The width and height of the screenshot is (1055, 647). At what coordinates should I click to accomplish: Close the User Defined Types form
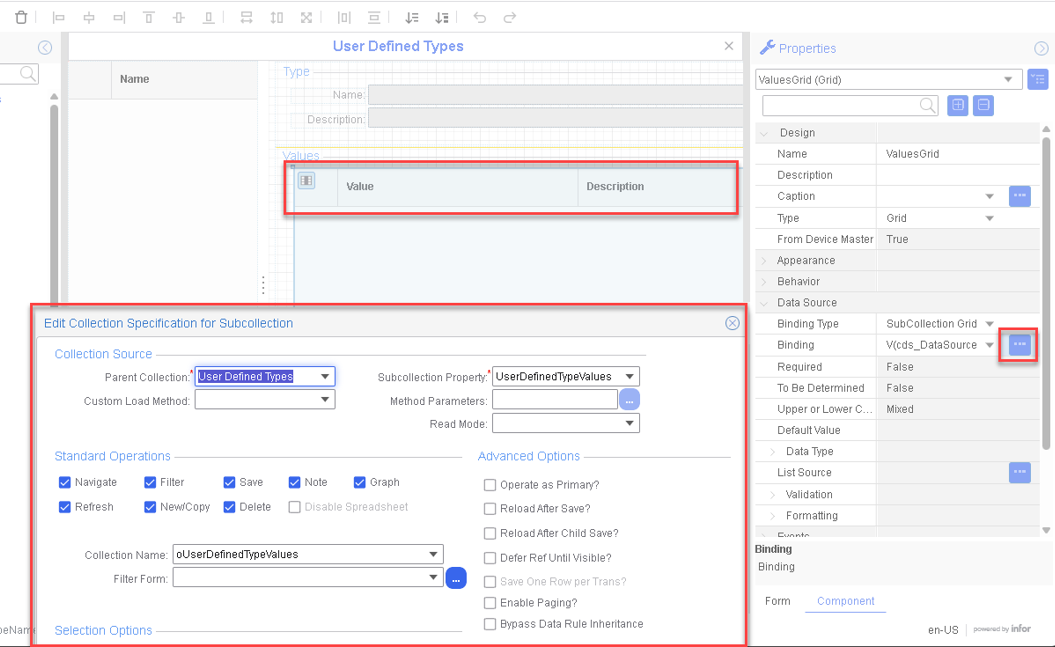pyautogui.click(x=729, y=46)
